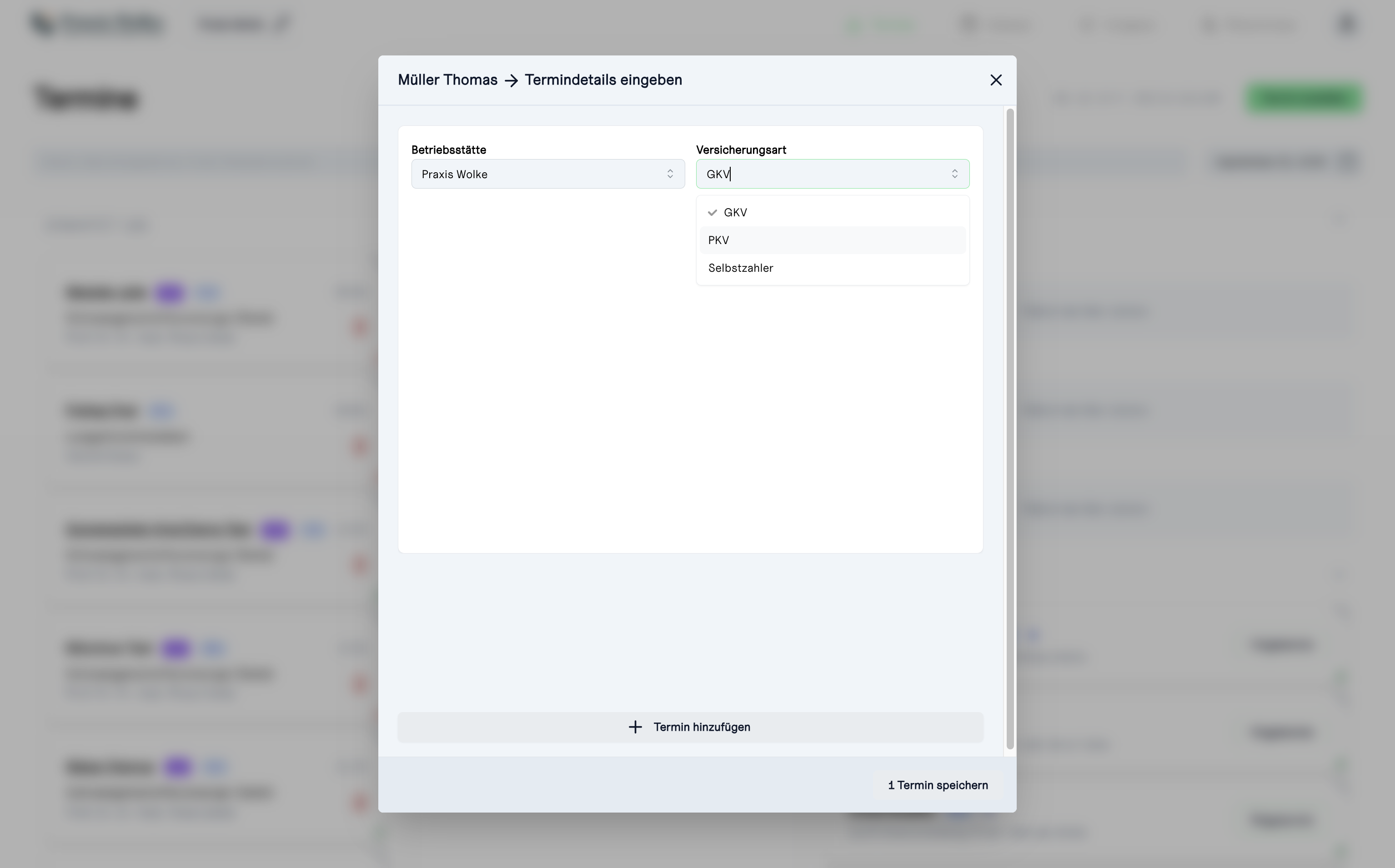Screen dimensions: 1395x868
Task: Toggle the Versicherungsart dropdown chevron arrows
Action: pos(954,174)
